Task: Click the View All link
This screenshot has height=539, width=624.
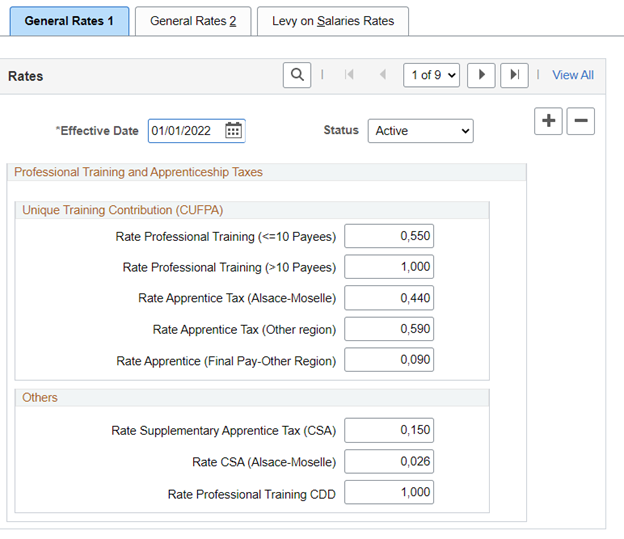Action: pos(573,75)
